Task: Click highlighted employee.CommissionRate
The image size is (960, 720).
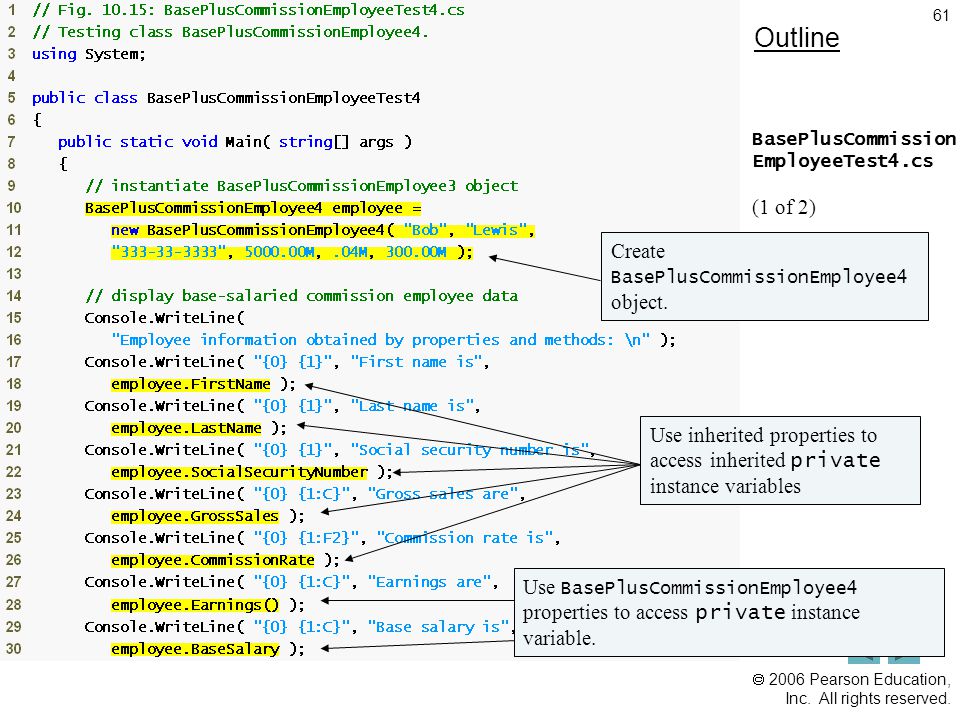Action: 212,560
